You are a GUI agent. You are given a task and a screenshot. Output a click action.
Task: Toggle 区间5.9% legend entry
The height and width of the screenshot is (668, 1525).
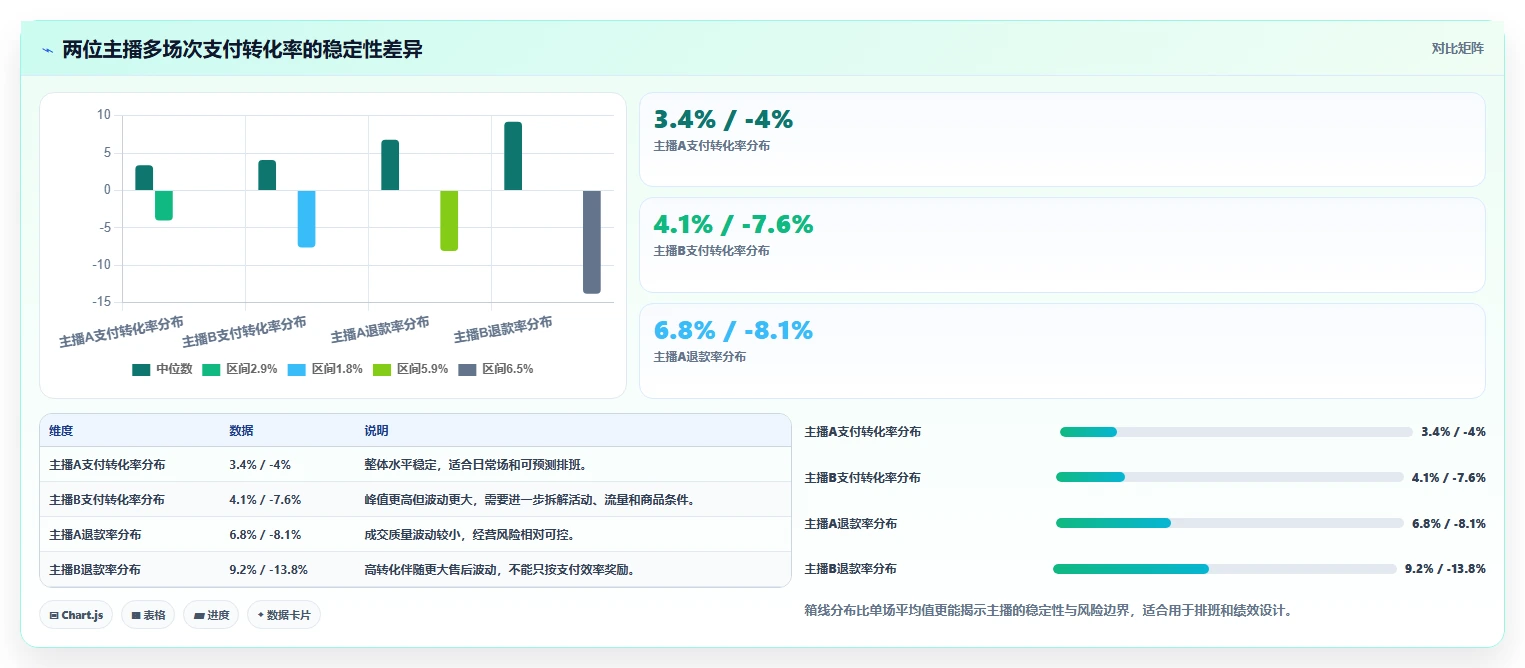coord(410,369)
